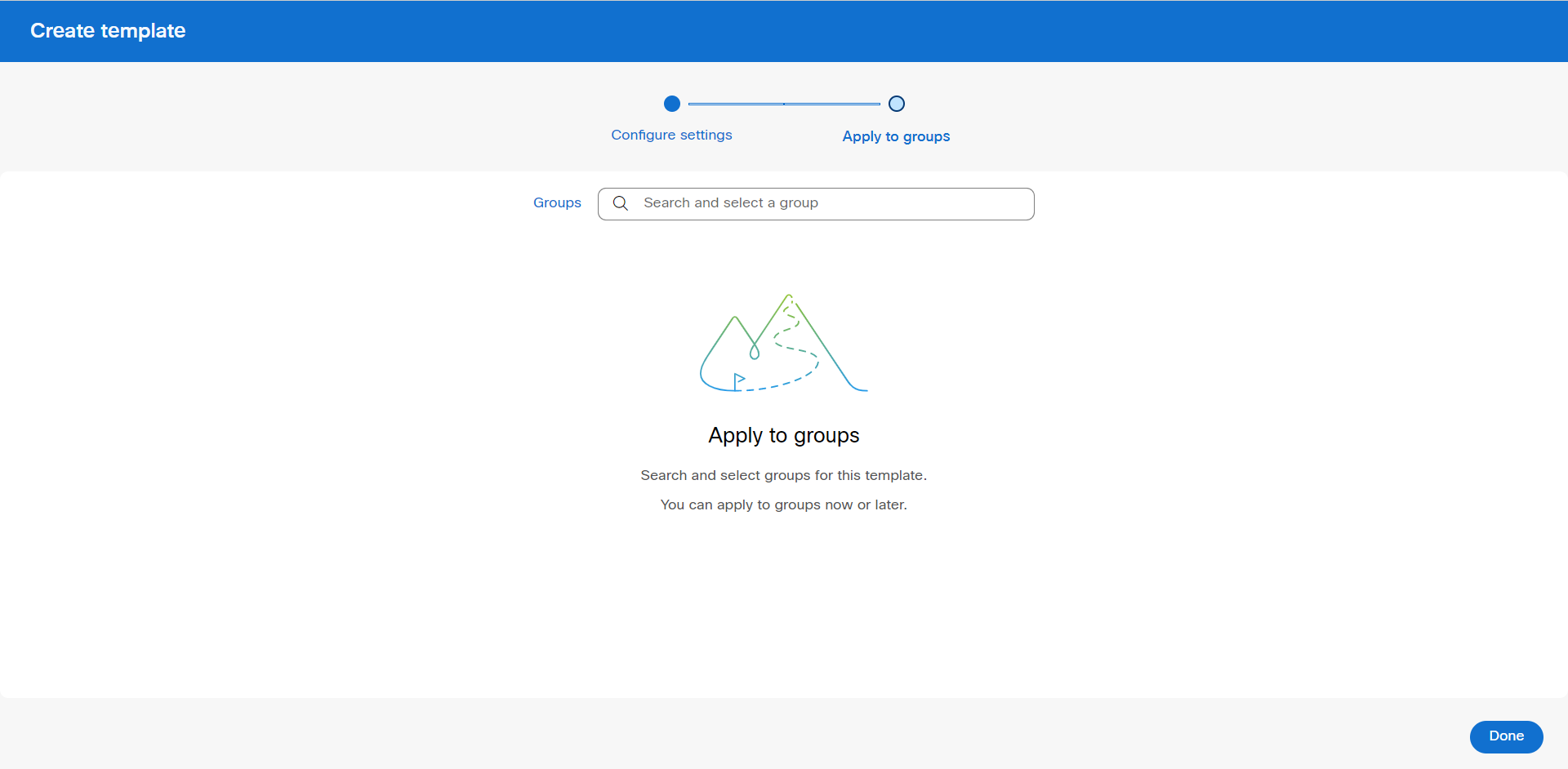1568x769 pixels.
Task: Click the Apply to groups step circle
Action: point(897,104)
